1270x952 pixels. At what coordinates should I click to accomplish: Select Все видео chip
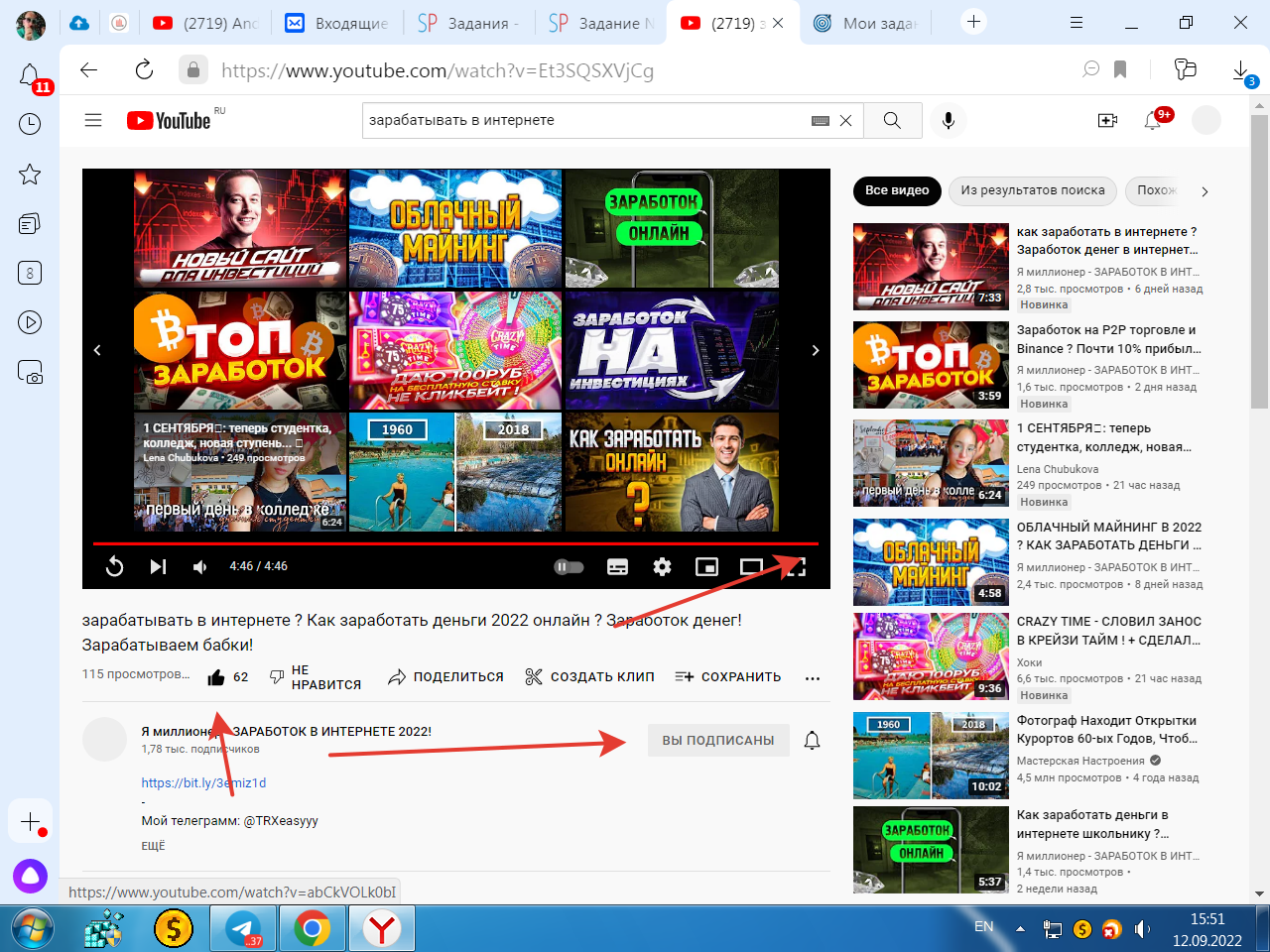tap(897, 190)
